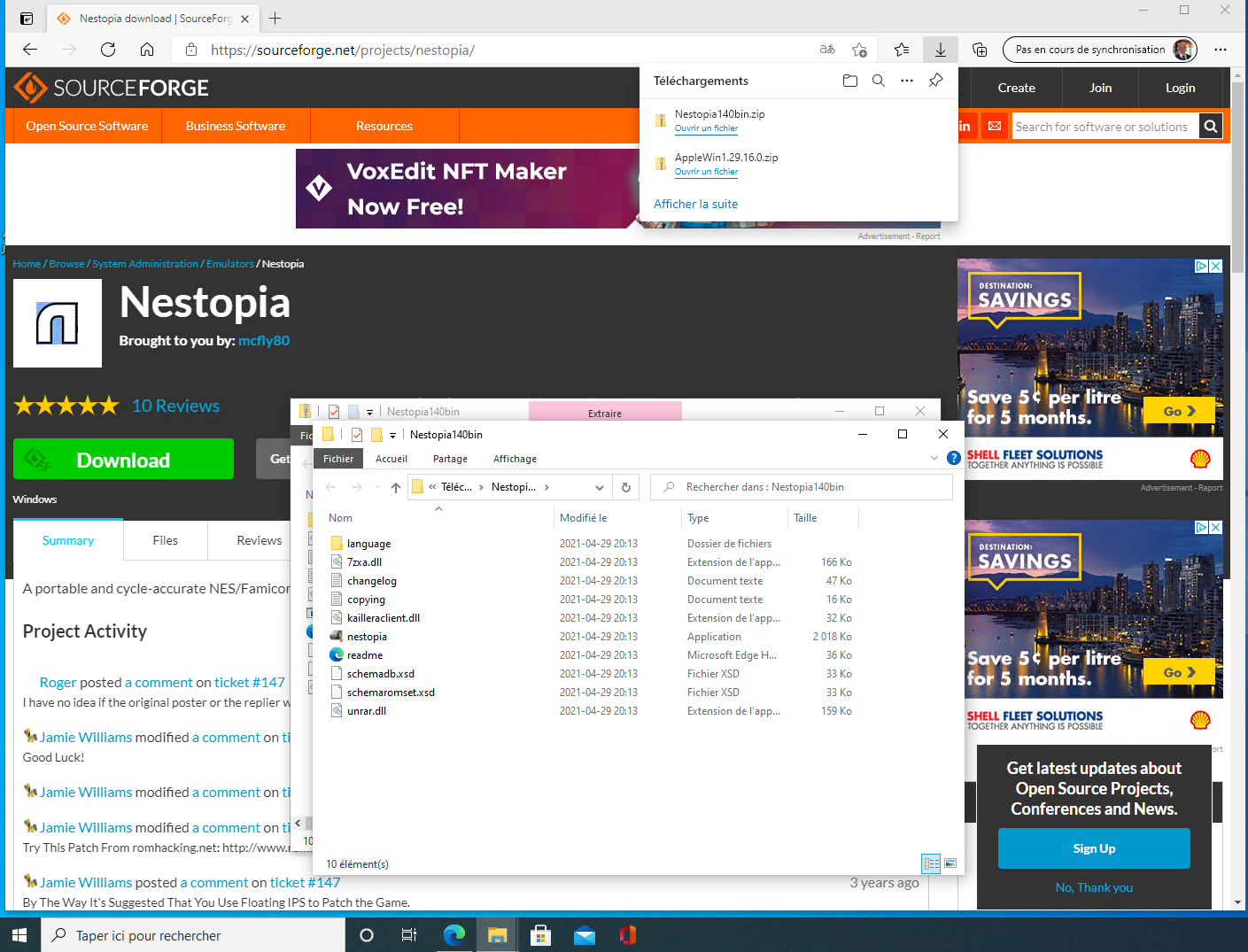Open the Partage ribbon tab
The height and width of the screenshot is (952, 1248).
click(450, 459)
